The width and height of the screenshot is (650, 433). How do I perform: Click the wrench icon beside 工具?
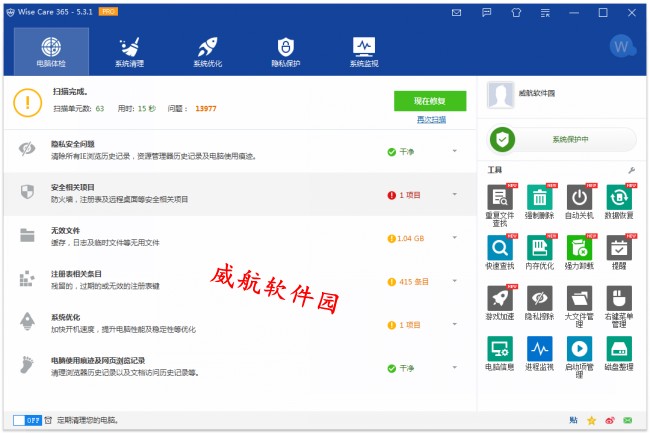pyautogui.click(x=631, y=170)
